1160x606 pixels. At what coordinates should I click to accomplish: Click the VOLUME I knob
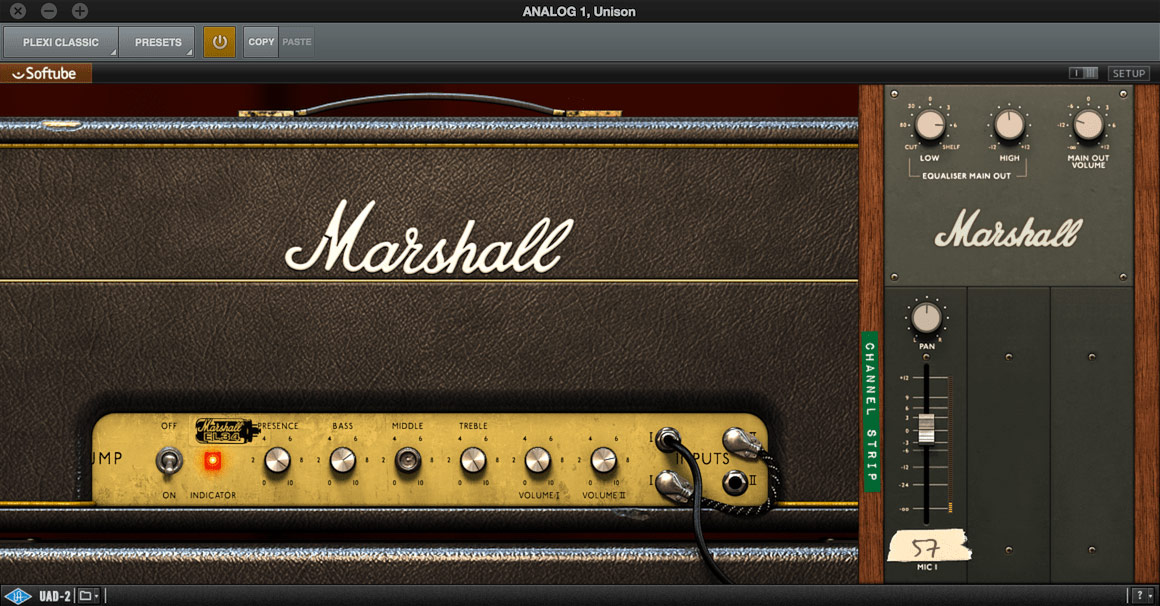pyautogui.click(x=538, y=460)
